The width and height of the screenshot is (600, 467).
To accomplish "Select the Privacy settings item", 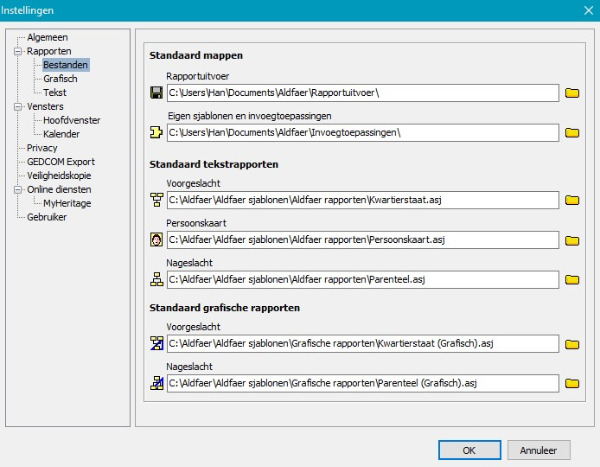I will tap(42, 148).
